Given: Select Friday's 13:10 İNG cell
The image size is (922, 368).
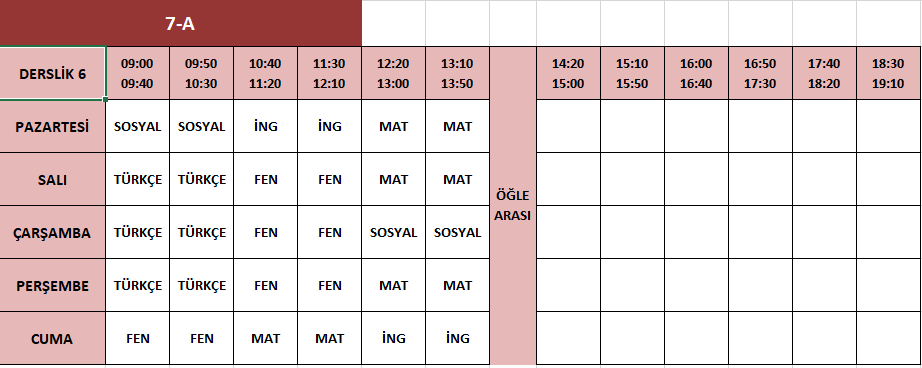Looking at the screenshot, I should 457,339.
